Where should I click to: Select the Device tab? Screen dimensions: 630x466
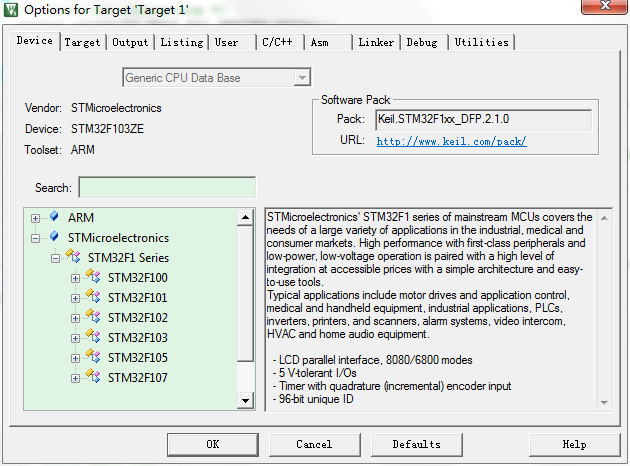coord(35,41)
